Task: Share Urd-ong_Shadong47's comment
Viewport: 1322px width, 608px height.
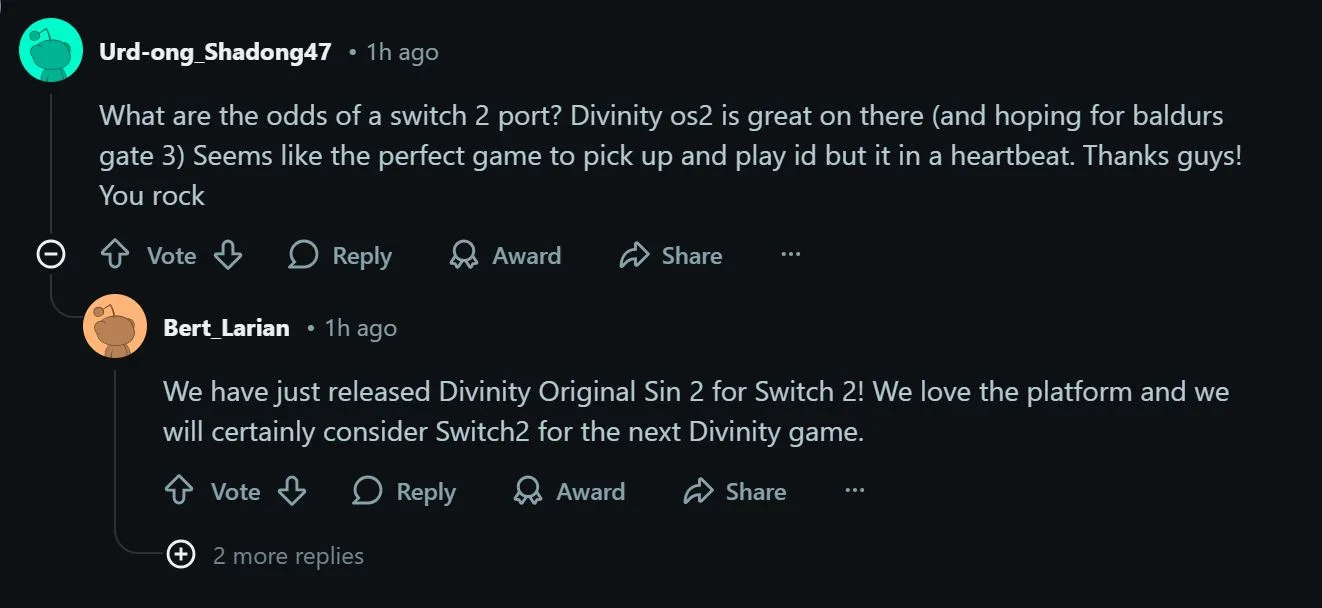Action: [672, 255]
